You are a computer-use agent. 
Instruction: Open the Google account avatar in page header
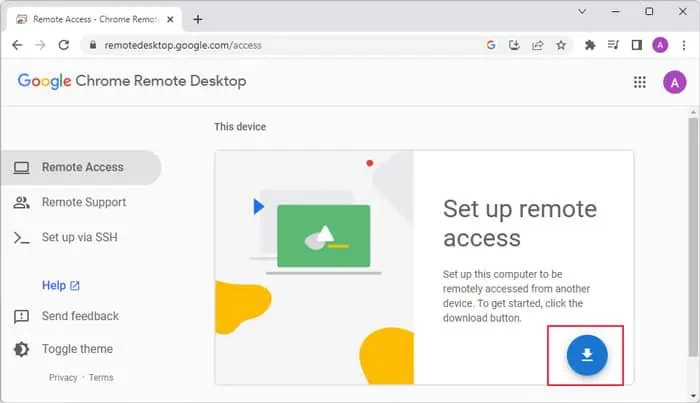click(x=675, y=82)
